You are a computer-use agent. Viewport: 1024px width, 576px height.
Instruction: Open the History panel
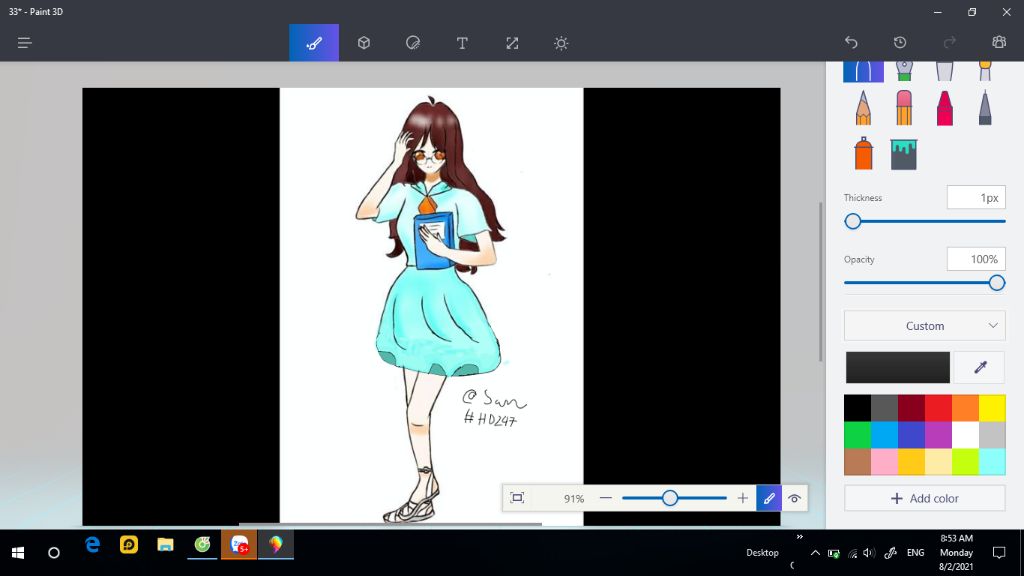[x=900, y=42]
